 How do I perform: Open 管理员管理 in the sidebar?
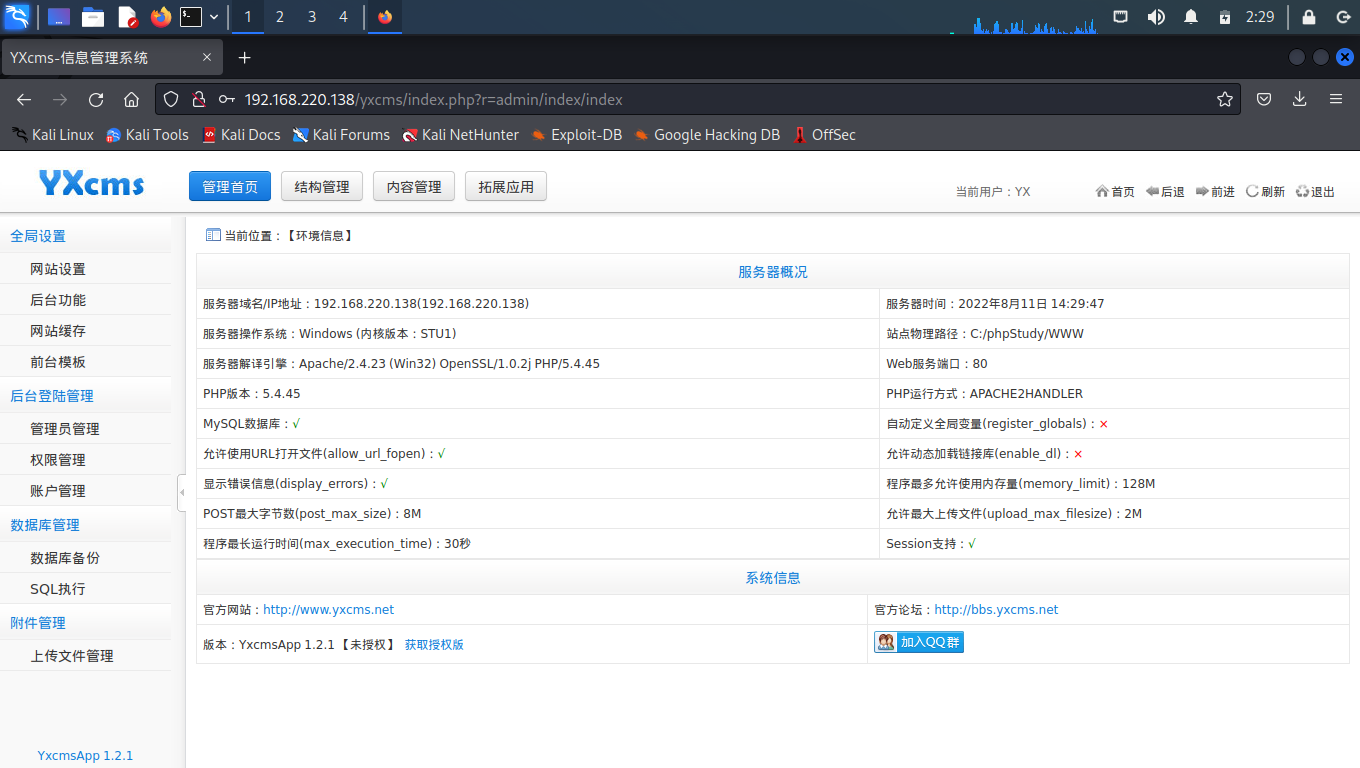[85, 429]
